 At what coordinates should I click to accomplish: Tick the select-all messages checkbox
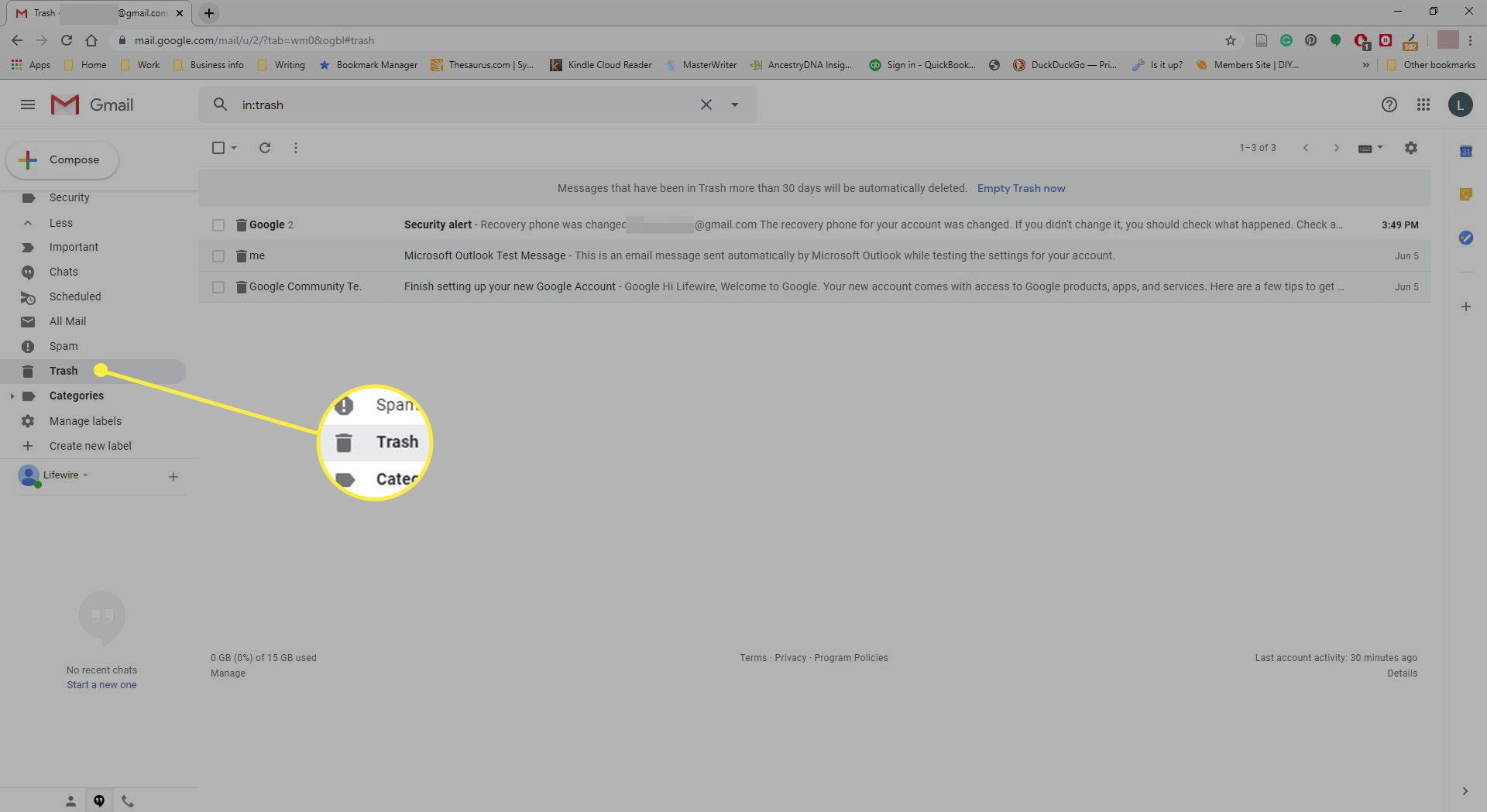pyautogui.click(x=218, y=148)
